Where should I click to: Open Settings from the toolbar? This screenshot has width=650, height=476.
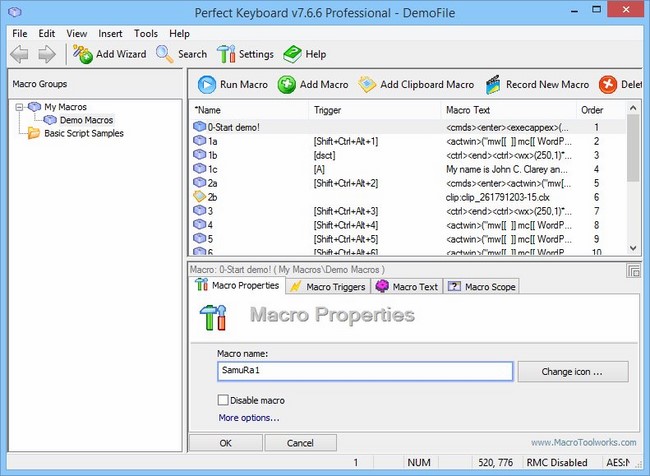(227, 54)
